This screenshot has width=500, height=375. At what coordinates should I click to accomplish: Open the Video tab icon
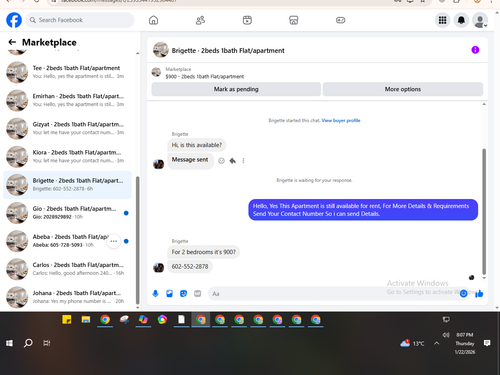(247, 20)
